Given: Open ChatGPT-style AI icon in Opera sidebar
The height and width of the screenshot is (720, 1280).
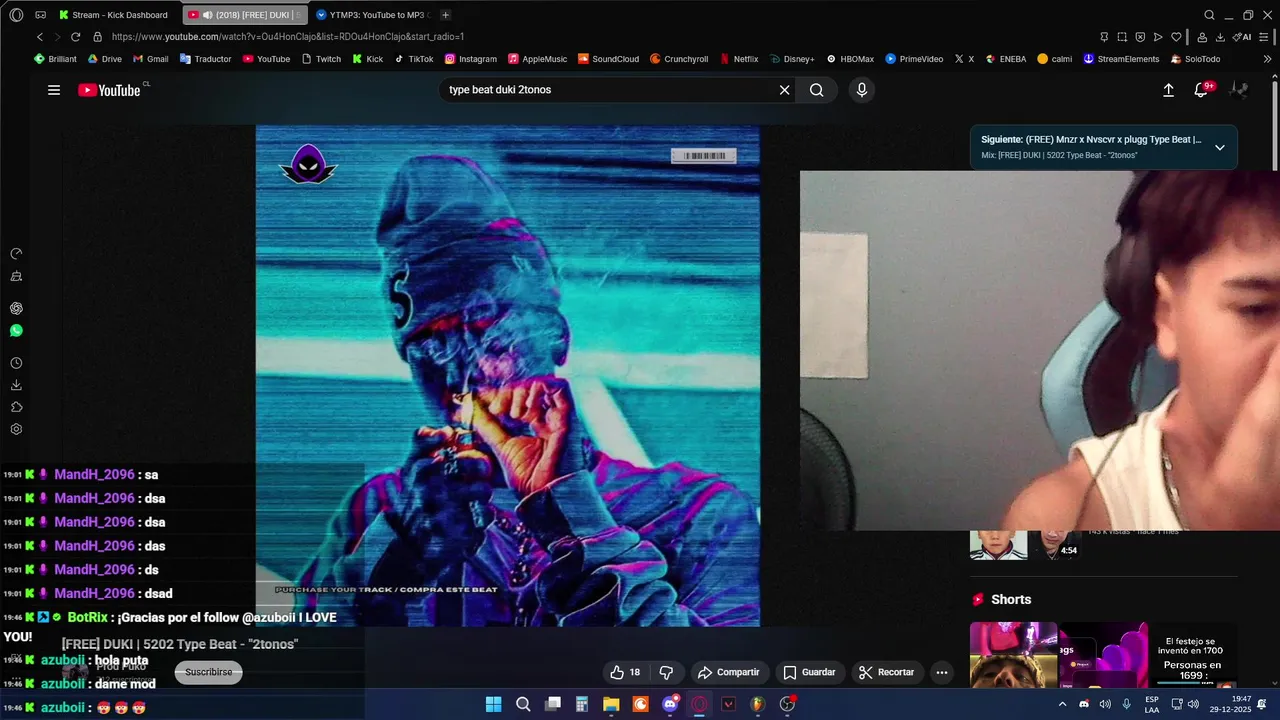Looking at the screenshot, I should point(16,308).
